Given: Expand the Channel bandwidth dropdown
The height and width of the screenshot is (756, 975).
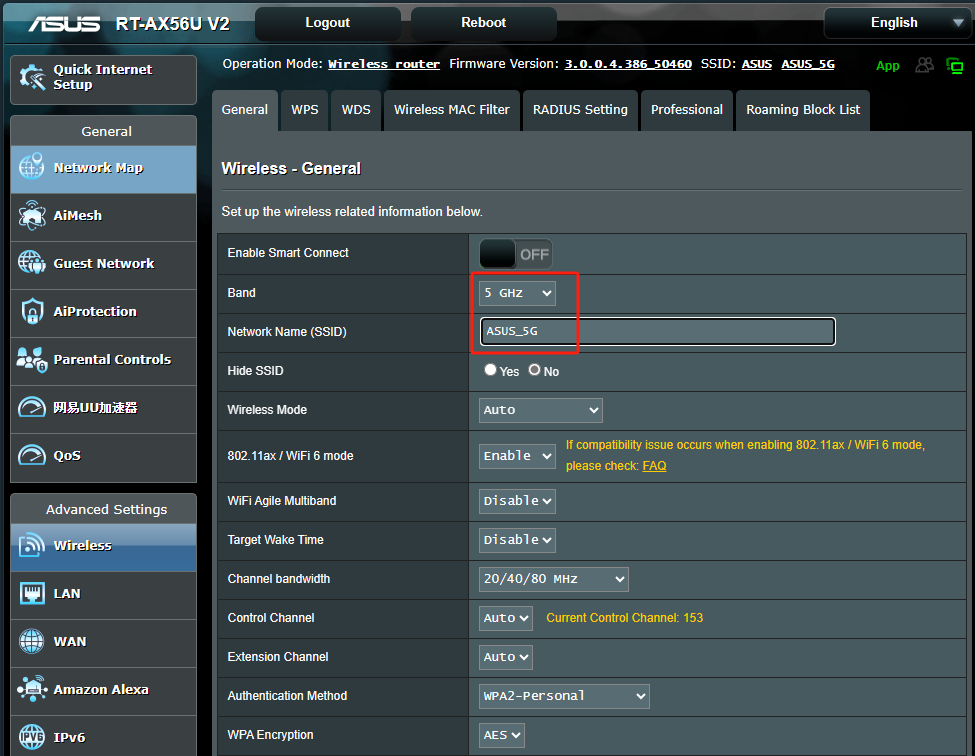Looking at the screenshot, I should point(553,579).
